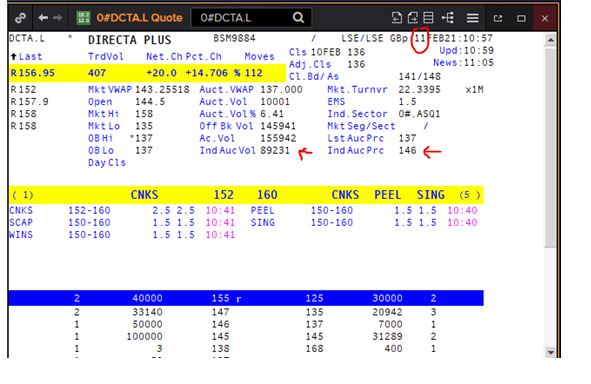Click the Adj.Cls label
This screenshot has height=384, width=591.
coord(310,64)
